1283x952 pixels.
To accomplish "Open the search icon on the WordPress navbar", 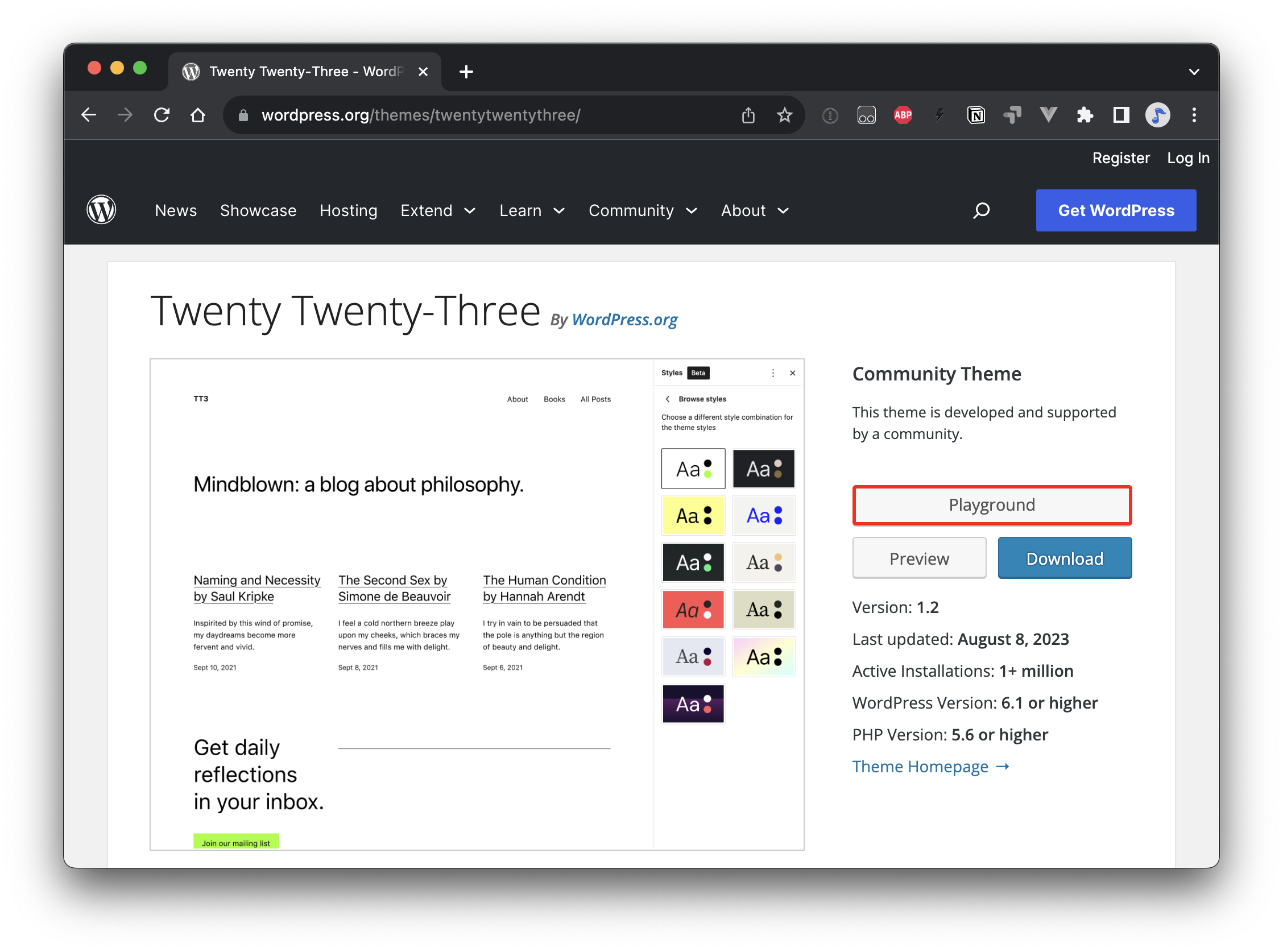I will [x=981, y=210].
